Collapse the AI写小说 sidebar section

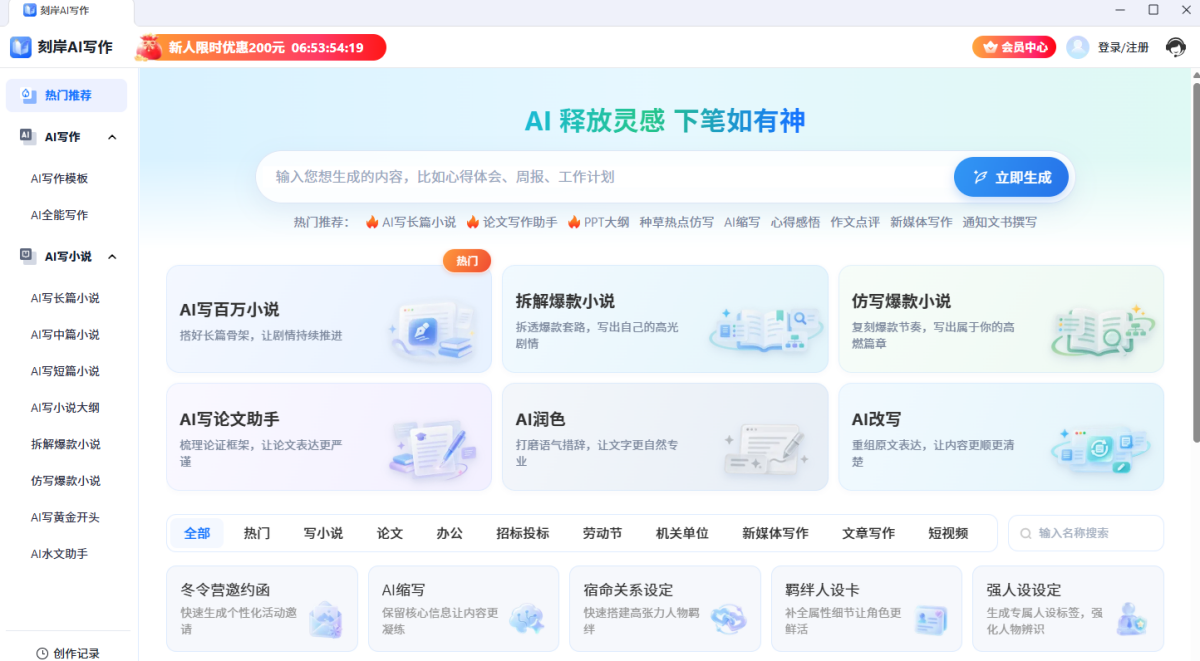click(x=112, y=257)
